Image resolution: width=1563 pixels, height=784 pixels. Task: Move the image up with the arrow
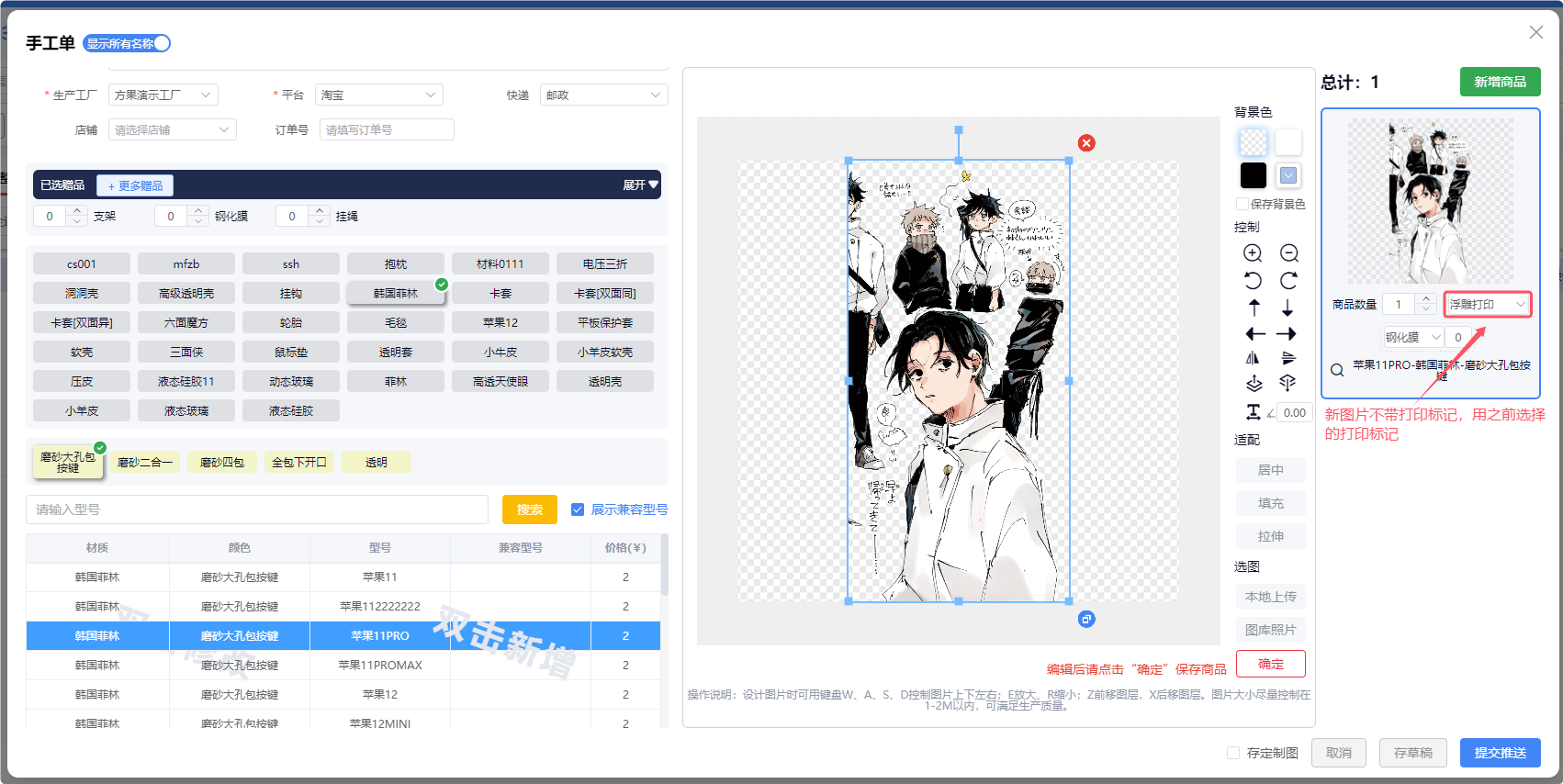(x=1254, y=308)
